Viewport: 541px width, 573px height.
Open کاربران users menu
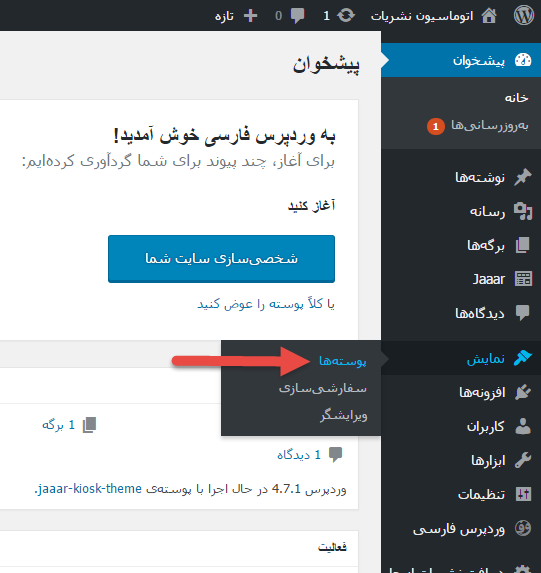click(x=485, y=426)
